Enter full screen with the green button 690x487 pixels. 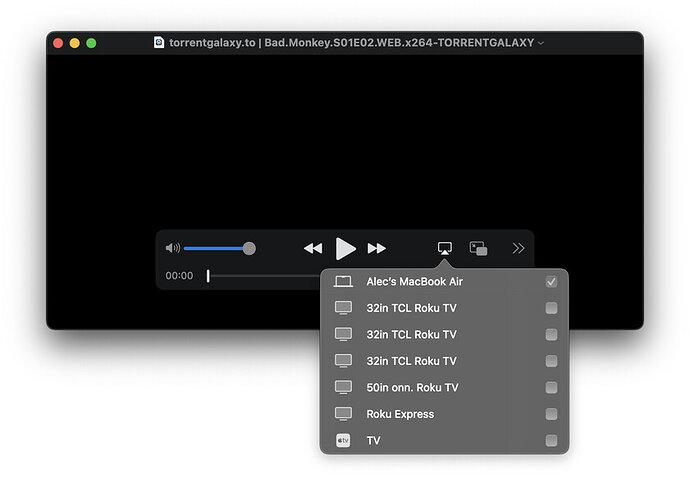[x=91, y=43]
